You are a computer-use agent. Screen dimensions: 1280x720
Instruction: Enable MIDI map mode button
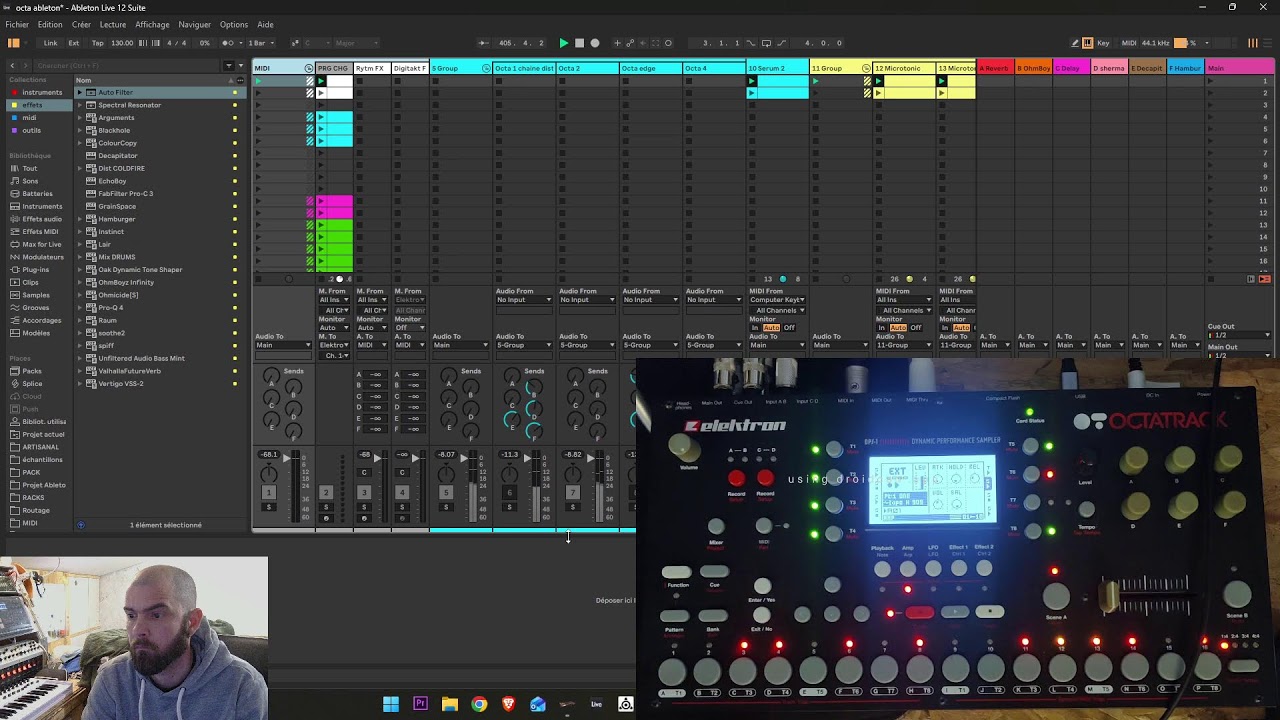(x=1128, y=43)
